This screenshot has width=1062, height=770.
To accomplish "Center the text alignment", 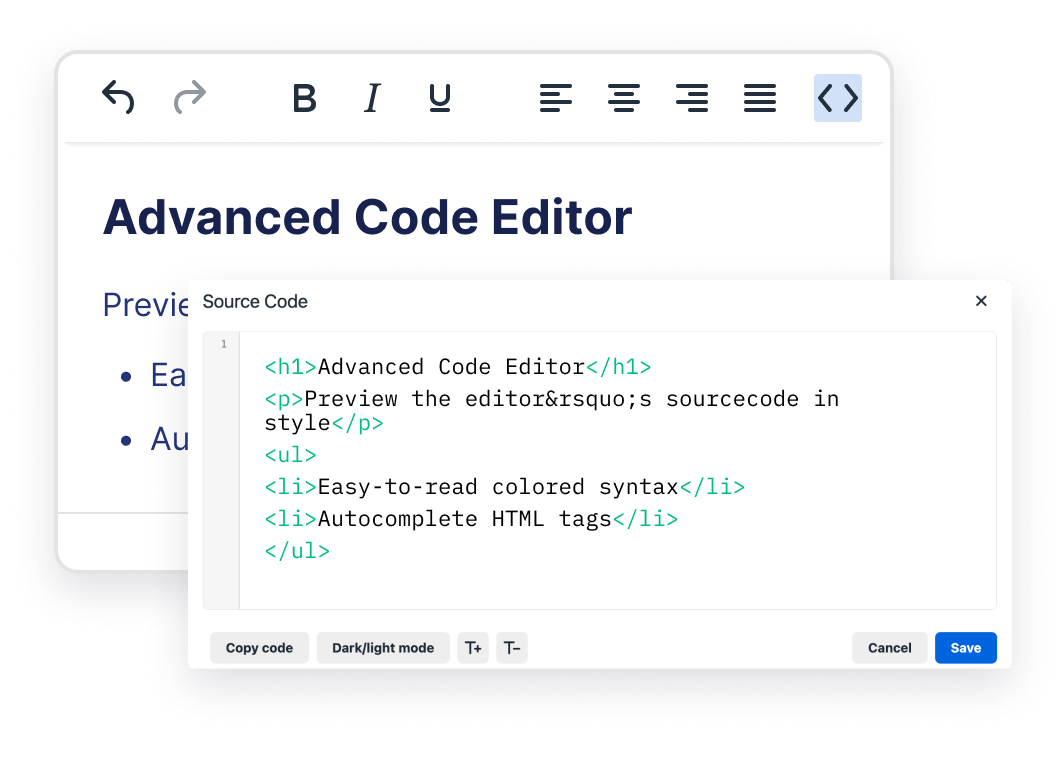I will 624,98.
